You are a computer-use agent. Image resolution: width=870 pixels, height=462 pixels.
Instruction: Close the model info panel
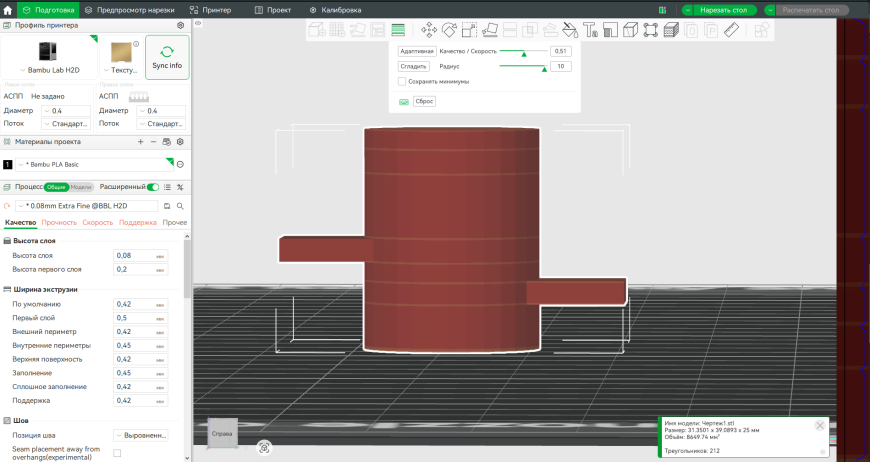pyautogui.click(x=820, y=425)
